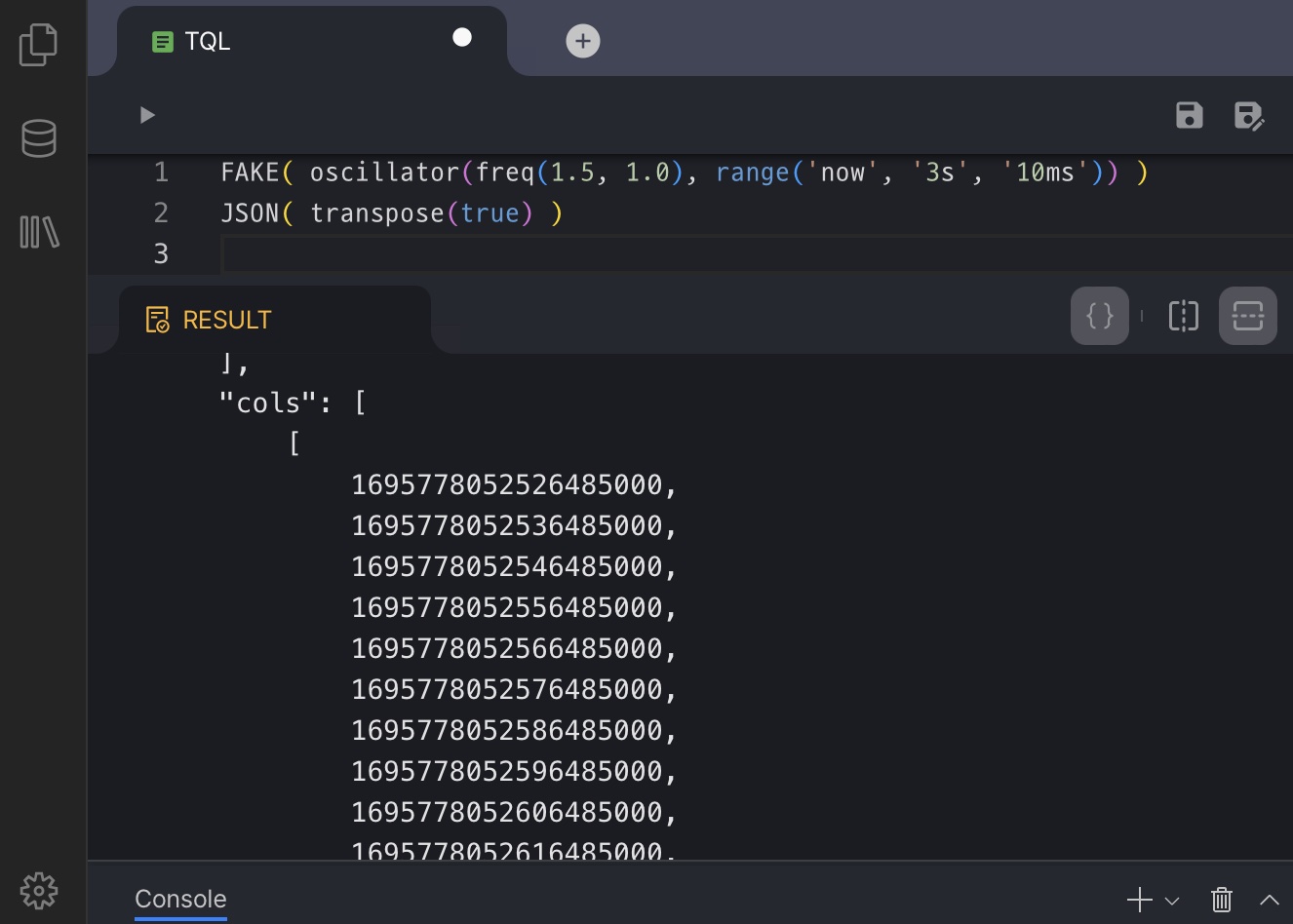Viewport: 1293px width, 924px height.
Task: Open the references library sidebar icon
Action: pyautogui.click(x=39, y=232)
